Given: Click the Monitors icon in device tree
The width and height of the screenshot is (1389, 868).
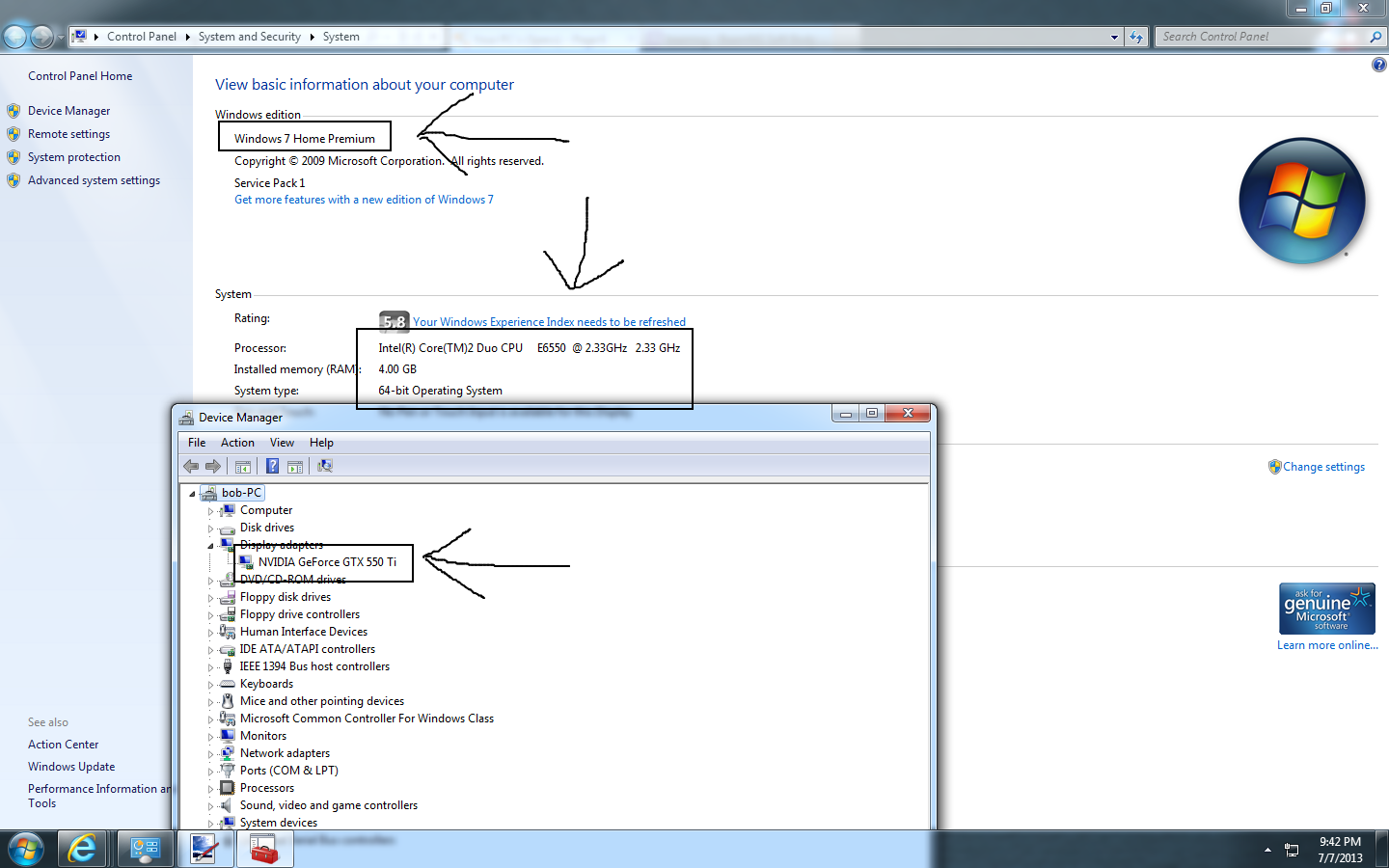Looking at the screenshot, I should pos(228,736).
